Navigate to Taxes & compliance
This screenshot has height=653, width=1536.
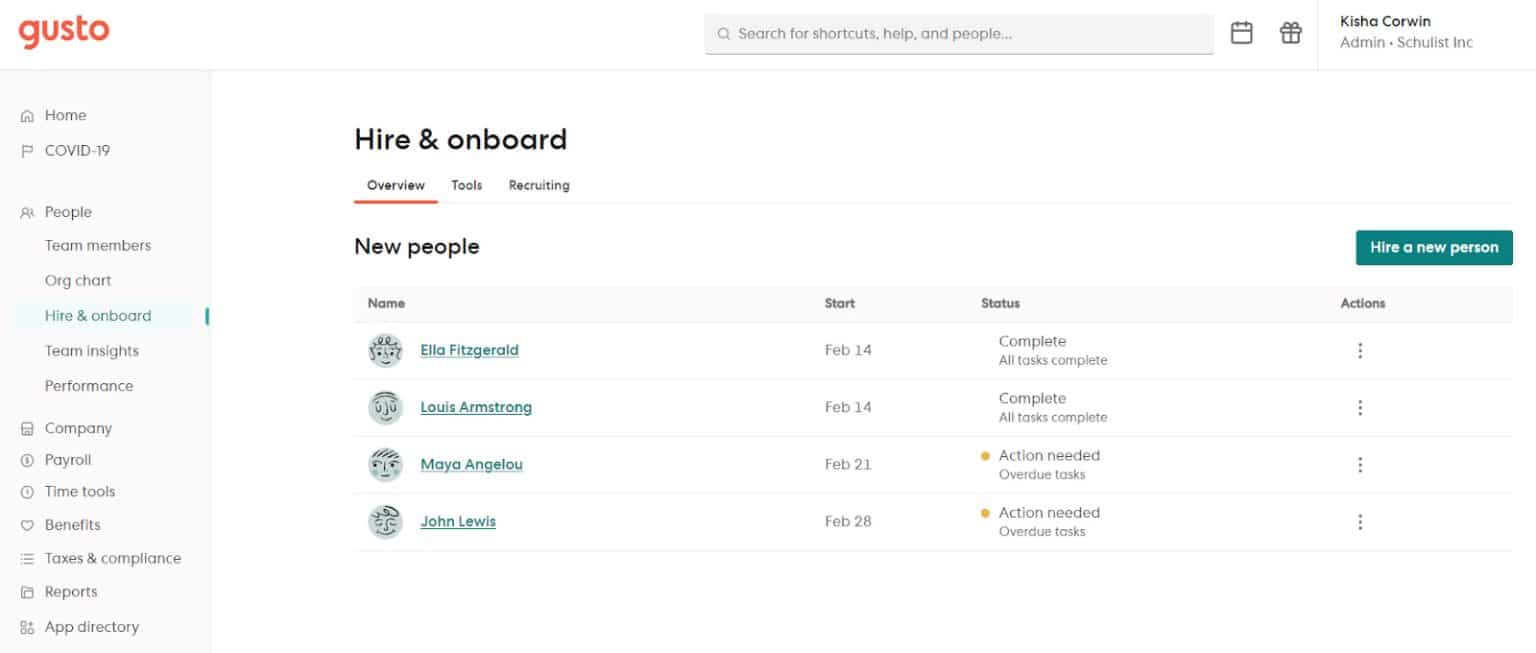point(113,558)
